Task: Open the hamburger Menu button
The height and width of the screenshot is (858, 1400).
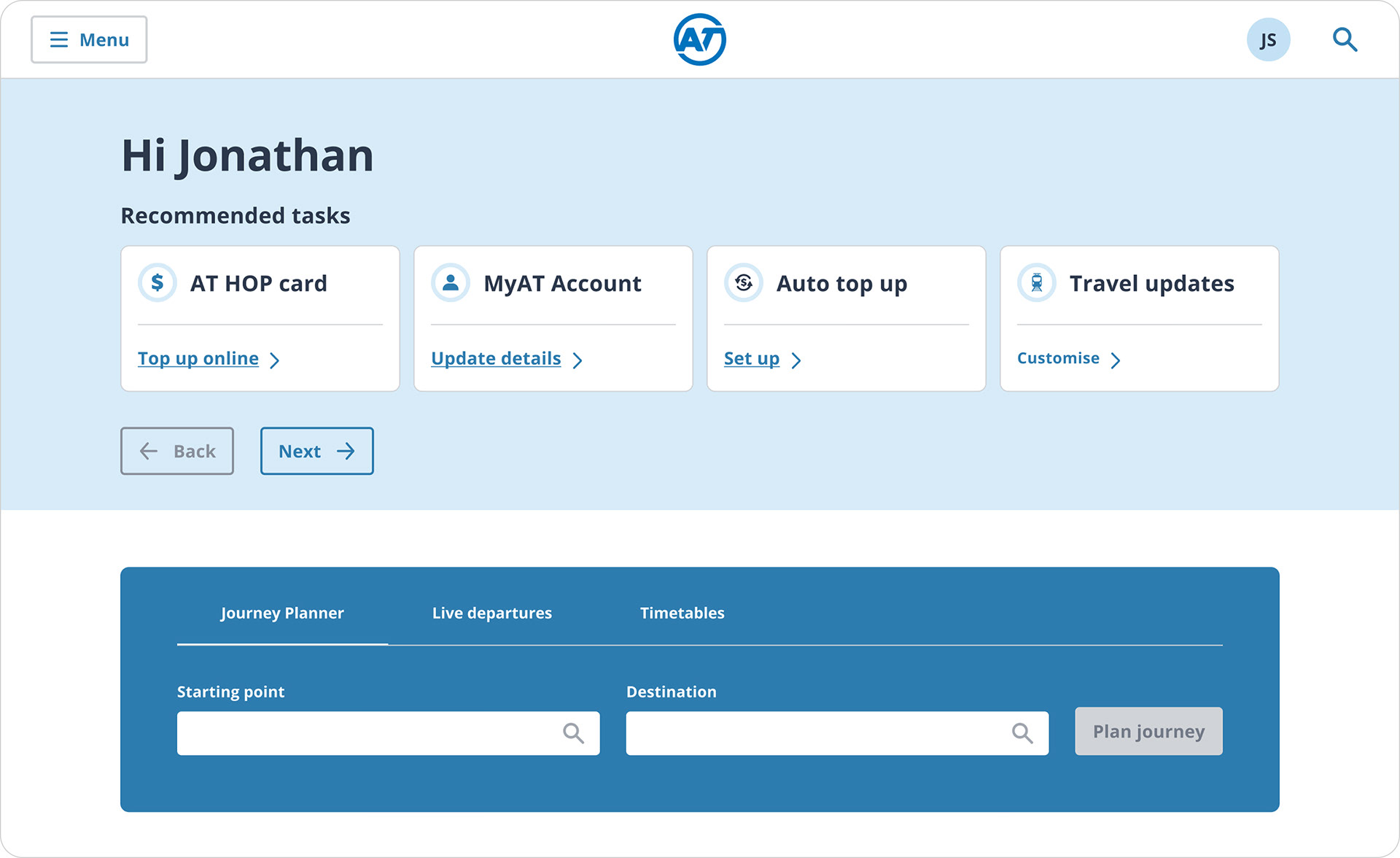Action: click(x=89, y=39)
